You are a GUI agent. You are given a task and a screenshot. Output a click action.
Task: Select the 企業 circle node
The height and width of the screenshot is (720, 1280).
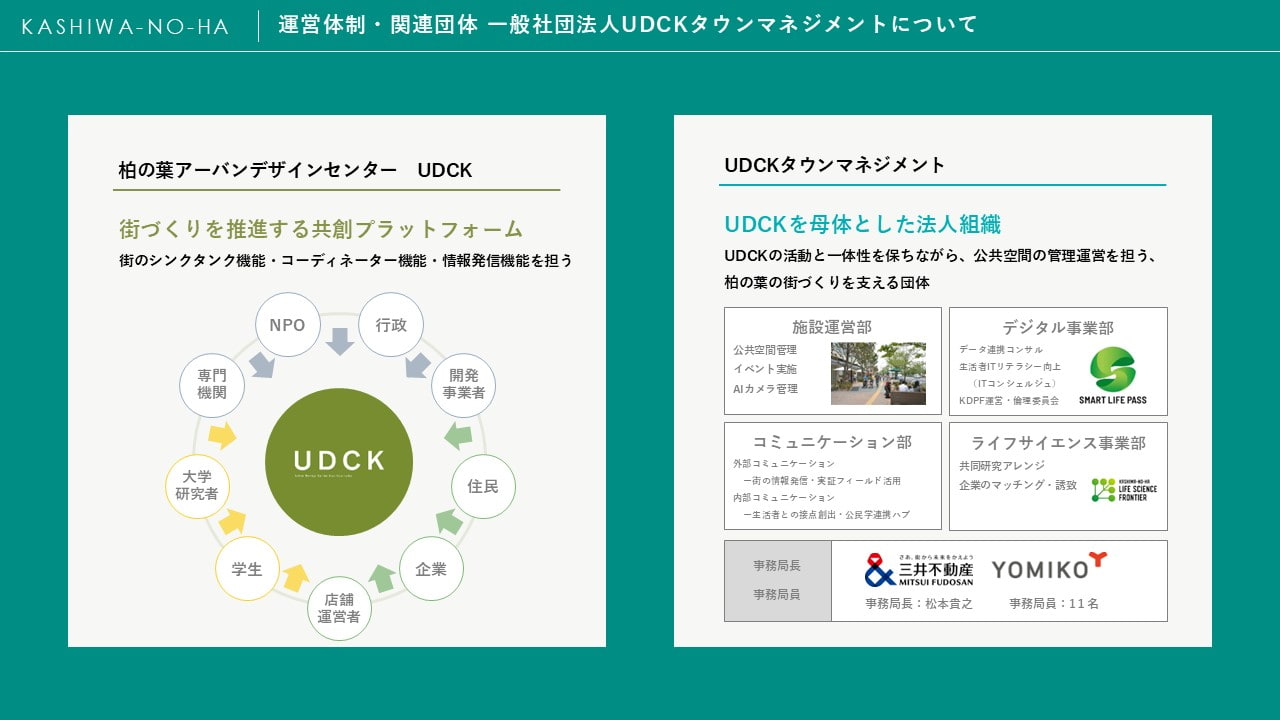(x=431, y=569)
